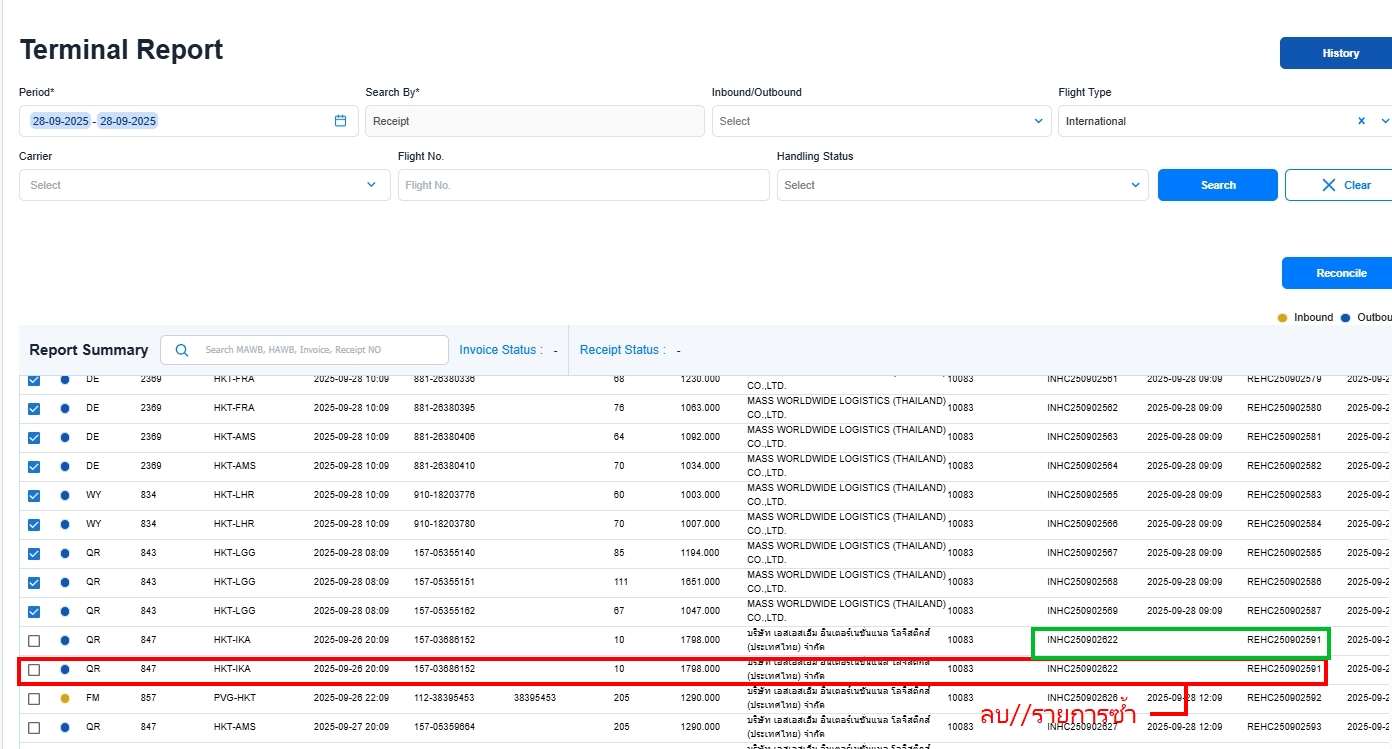Uncheck the row with MAWB 881-26380395
The width and height of the screenshot is (1392, 749).
[x=34, y=408]
